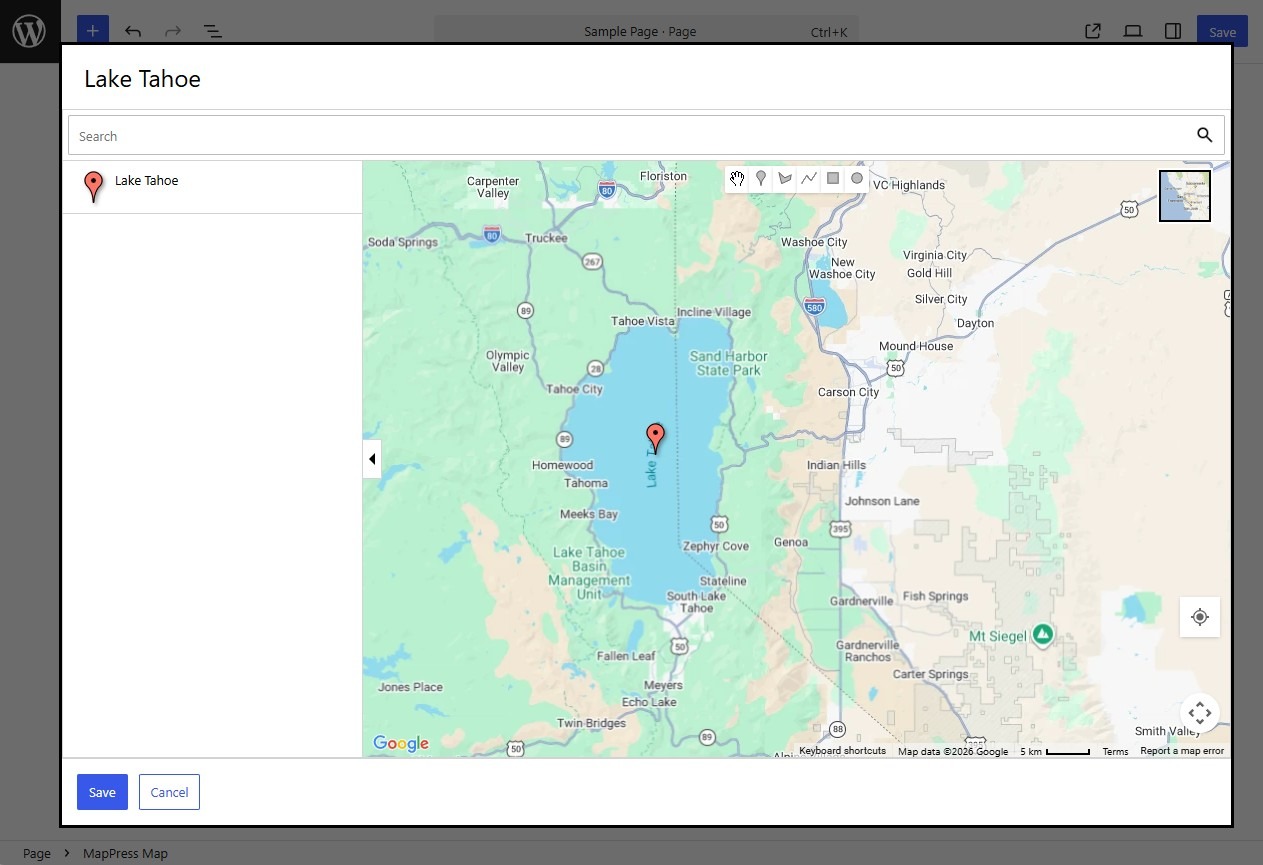Toggle the block inserter plus button

[x=92, y=31]
